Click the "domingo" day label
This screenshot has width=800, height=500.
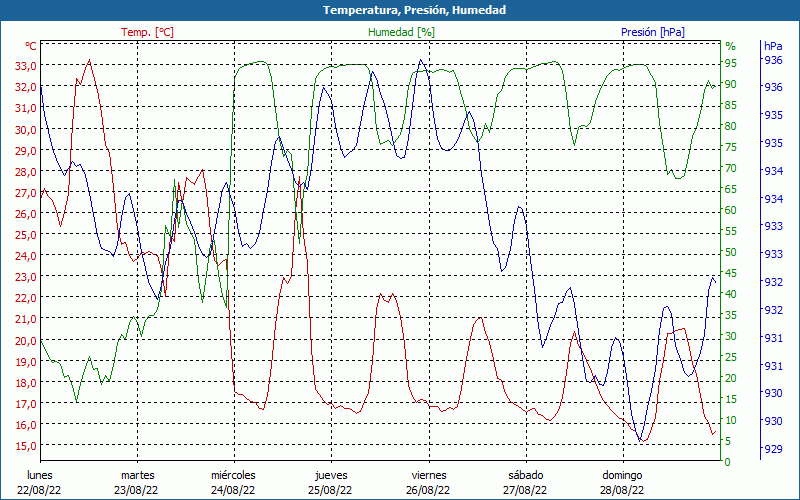(622, 476)
